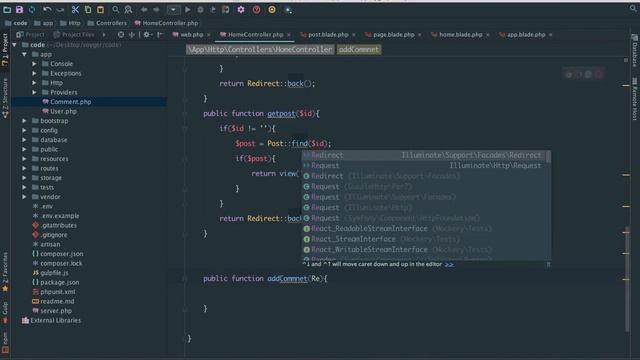Screen dimensions: 640x360
Task: Close the HomeController.php tab
Action: (289, 35)
